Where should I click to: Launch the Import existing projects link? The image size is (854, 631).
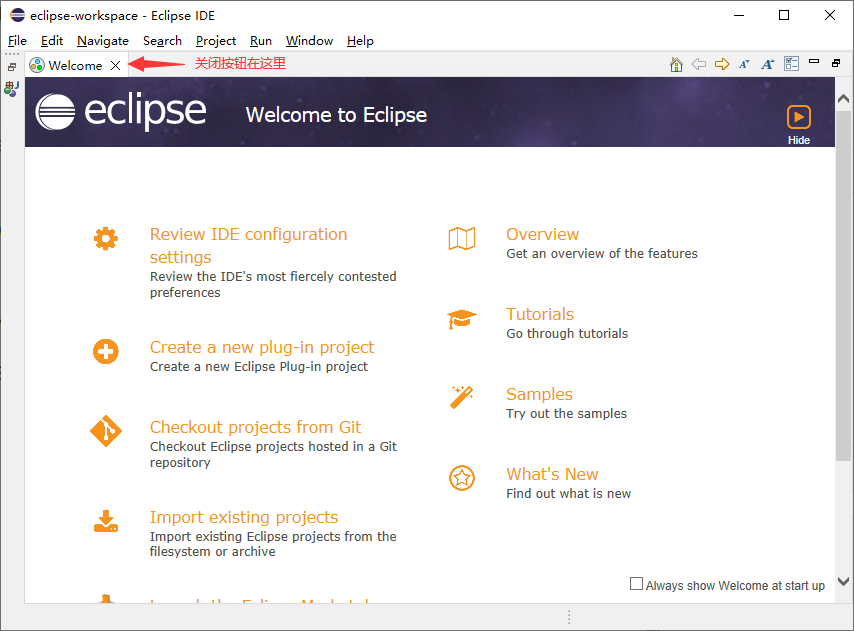[x=244, y=517]
